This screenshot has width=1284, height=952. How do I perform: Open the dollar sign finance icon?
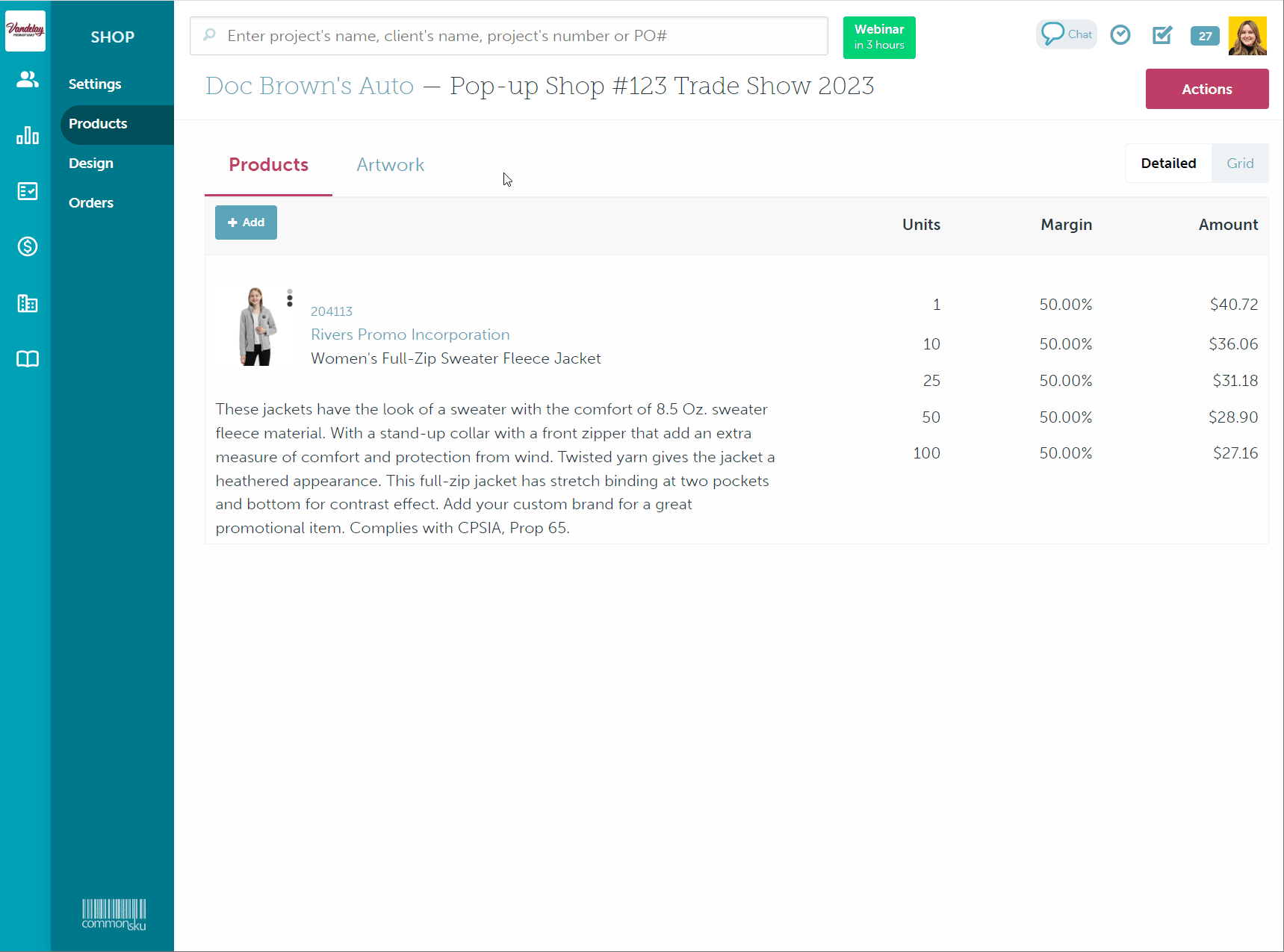tap(28, 246)
